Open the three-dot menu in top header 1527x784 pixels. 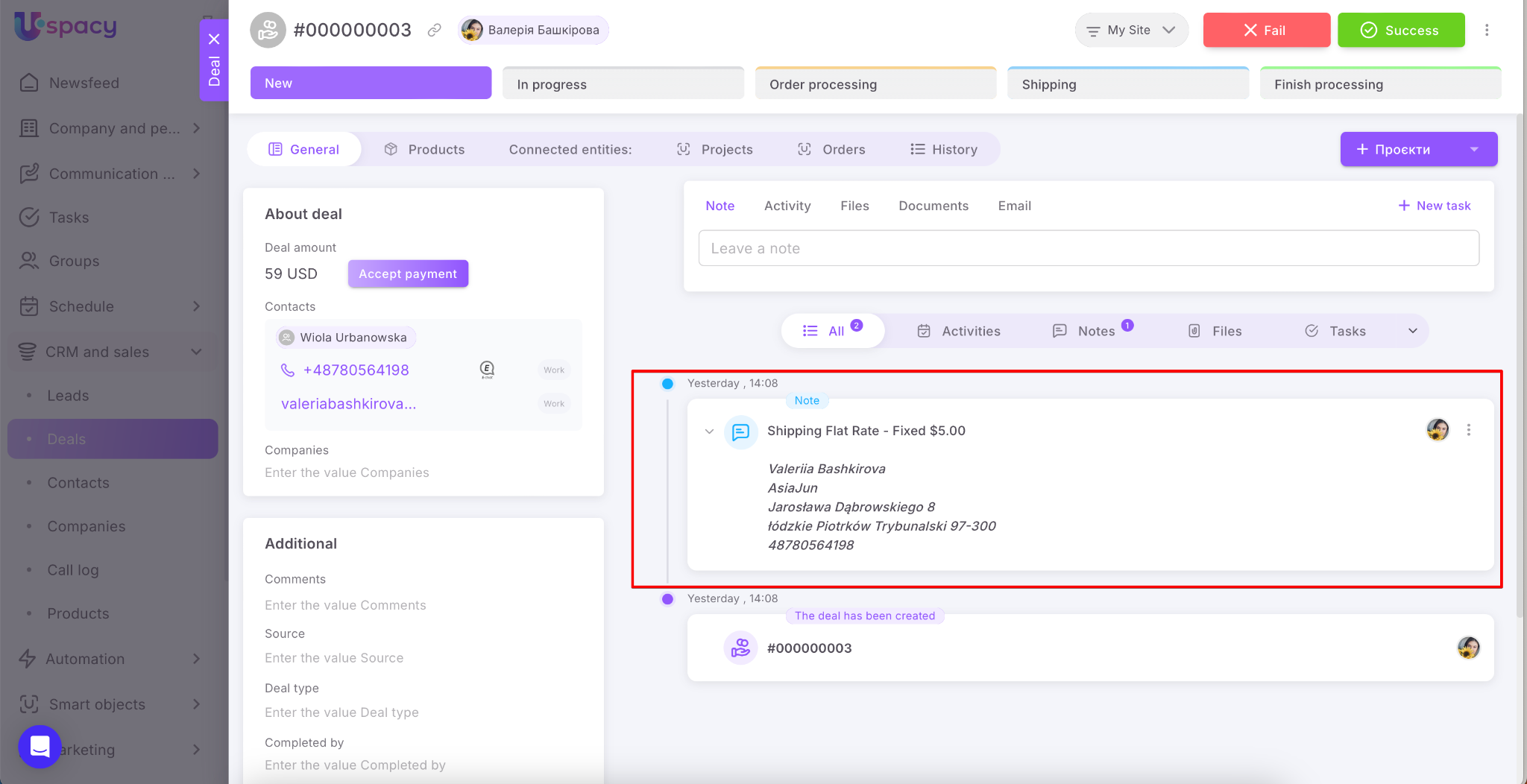tap(1486, 30)
